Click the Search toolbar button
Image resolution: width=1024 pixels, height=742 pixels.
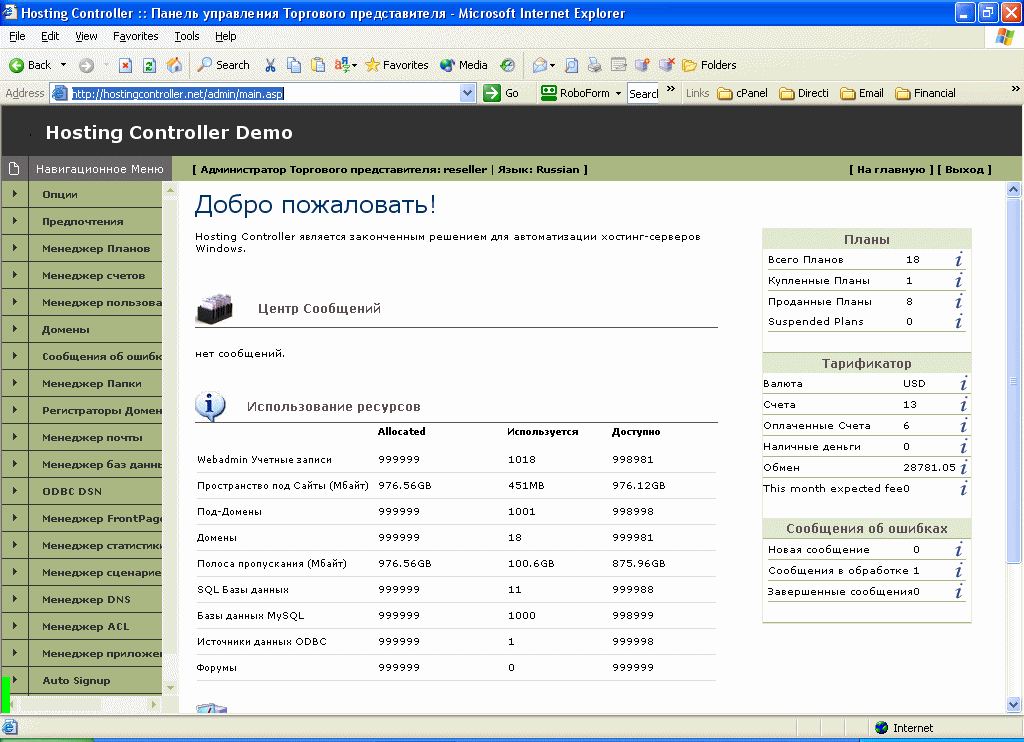click(223, 65)
